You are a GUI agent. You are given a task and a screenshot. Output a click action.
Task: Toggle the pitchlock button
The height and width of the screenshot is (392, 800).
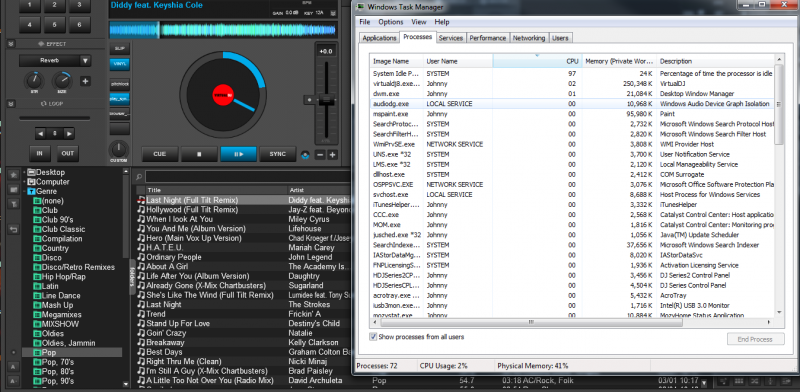point(119,83)
